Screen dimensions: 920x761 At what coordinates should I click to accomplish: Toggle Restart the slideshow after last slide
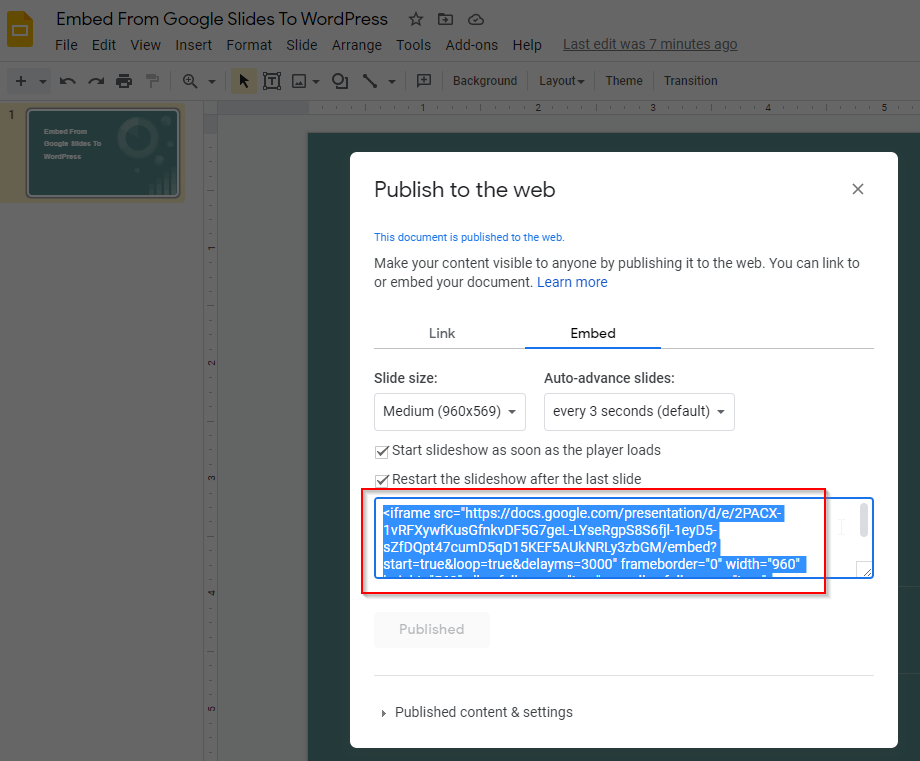click(x=382, y=480)
